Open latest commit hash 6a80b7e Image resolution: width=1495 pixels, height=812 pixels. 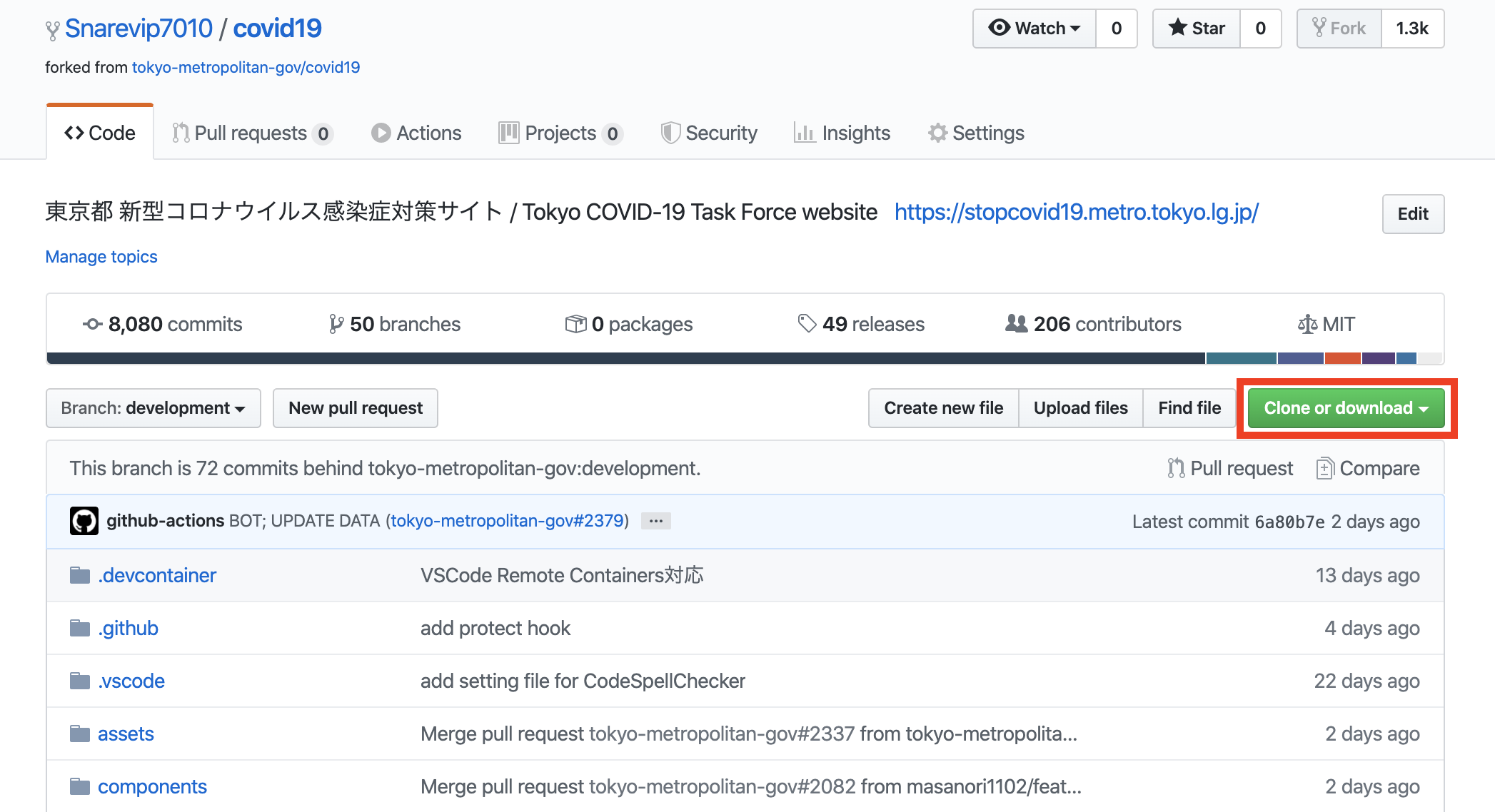coord(1289,522)
